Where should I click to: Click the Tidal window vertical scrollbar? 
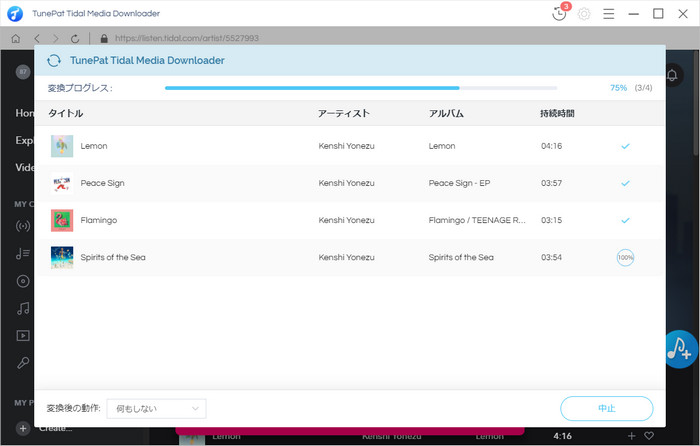point(696,103)
